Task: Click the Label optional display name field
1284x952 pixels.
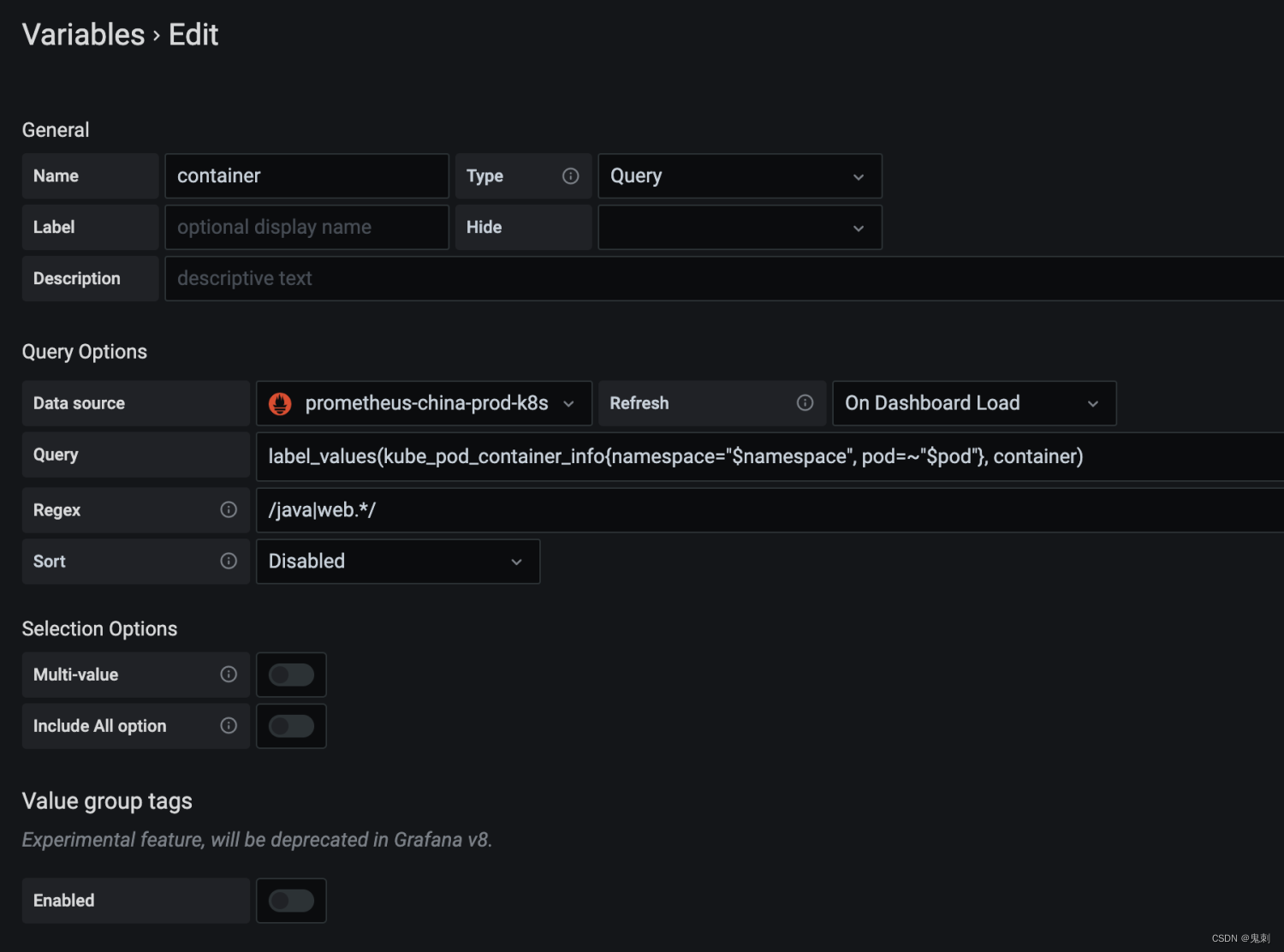Action: pos(306,228)
